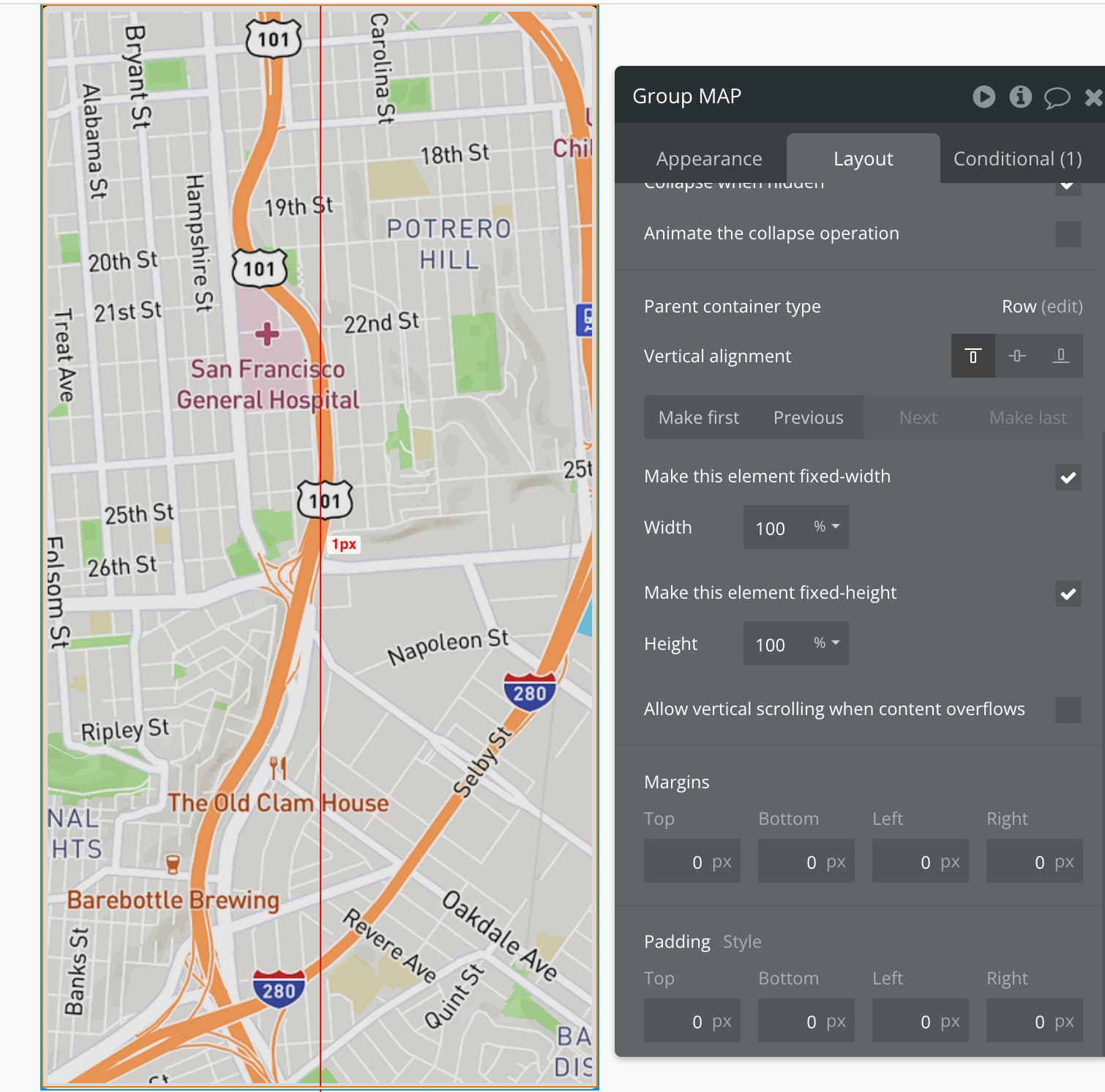Screen dimensions: 1105x1092
Task: Select bottom vertical alignment icon
Action: click(1061, 356)
